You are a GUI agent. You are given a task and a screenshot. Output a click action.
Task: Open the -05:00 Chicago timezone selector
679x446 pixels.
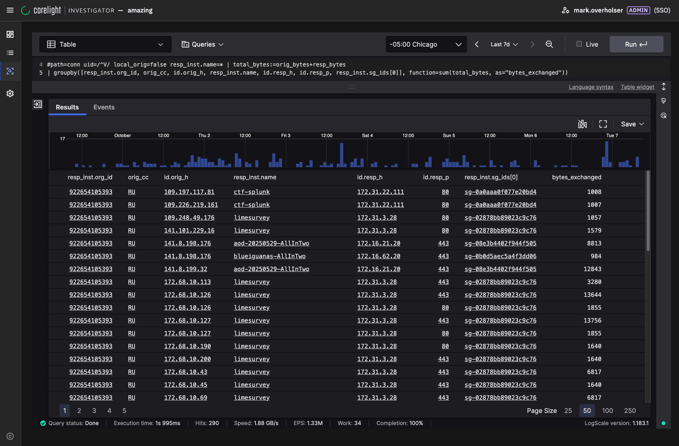point(426,44)
